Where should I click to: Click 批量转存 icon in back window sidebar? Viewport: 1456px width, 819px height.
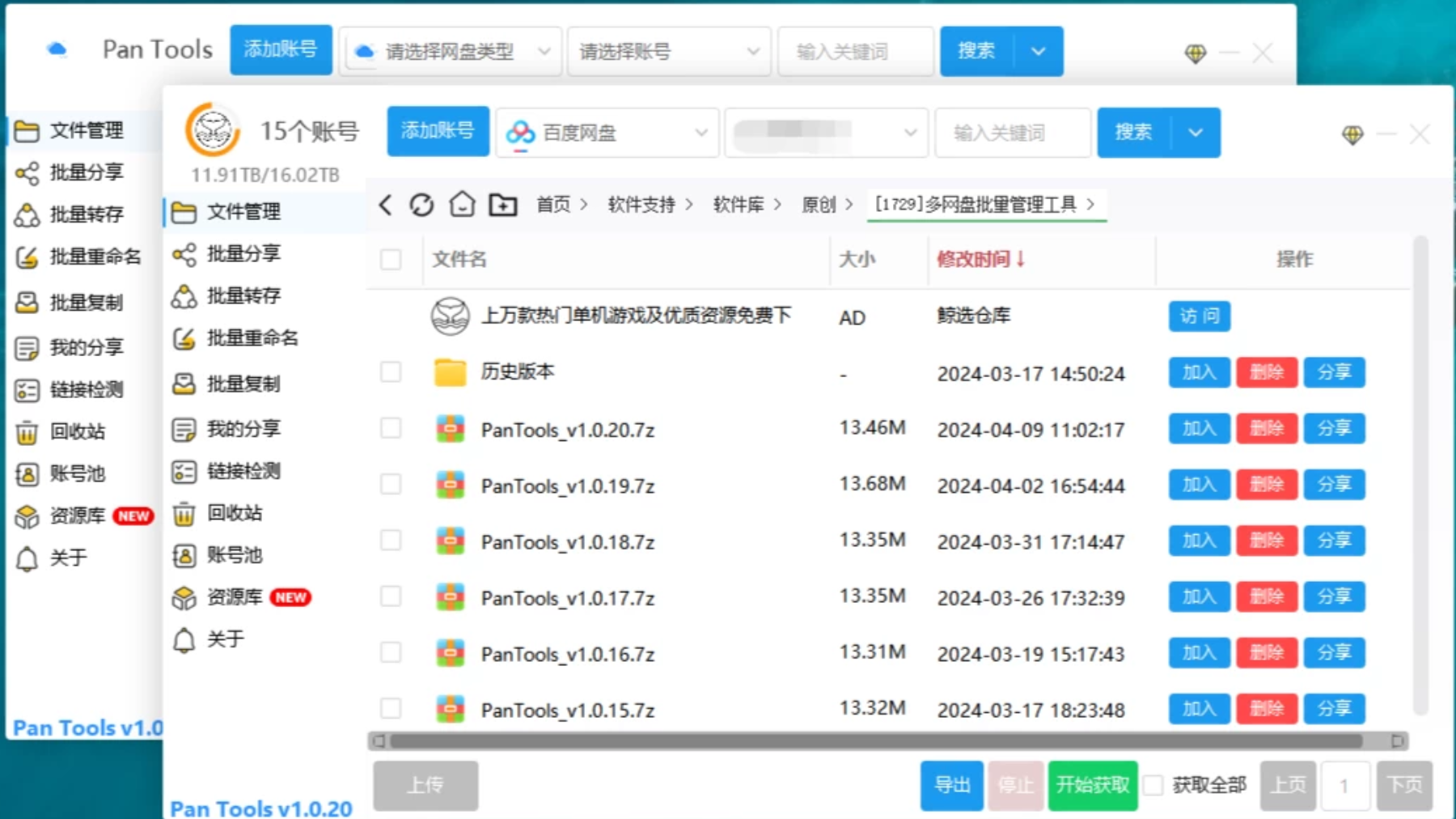[x=27, y=214]
